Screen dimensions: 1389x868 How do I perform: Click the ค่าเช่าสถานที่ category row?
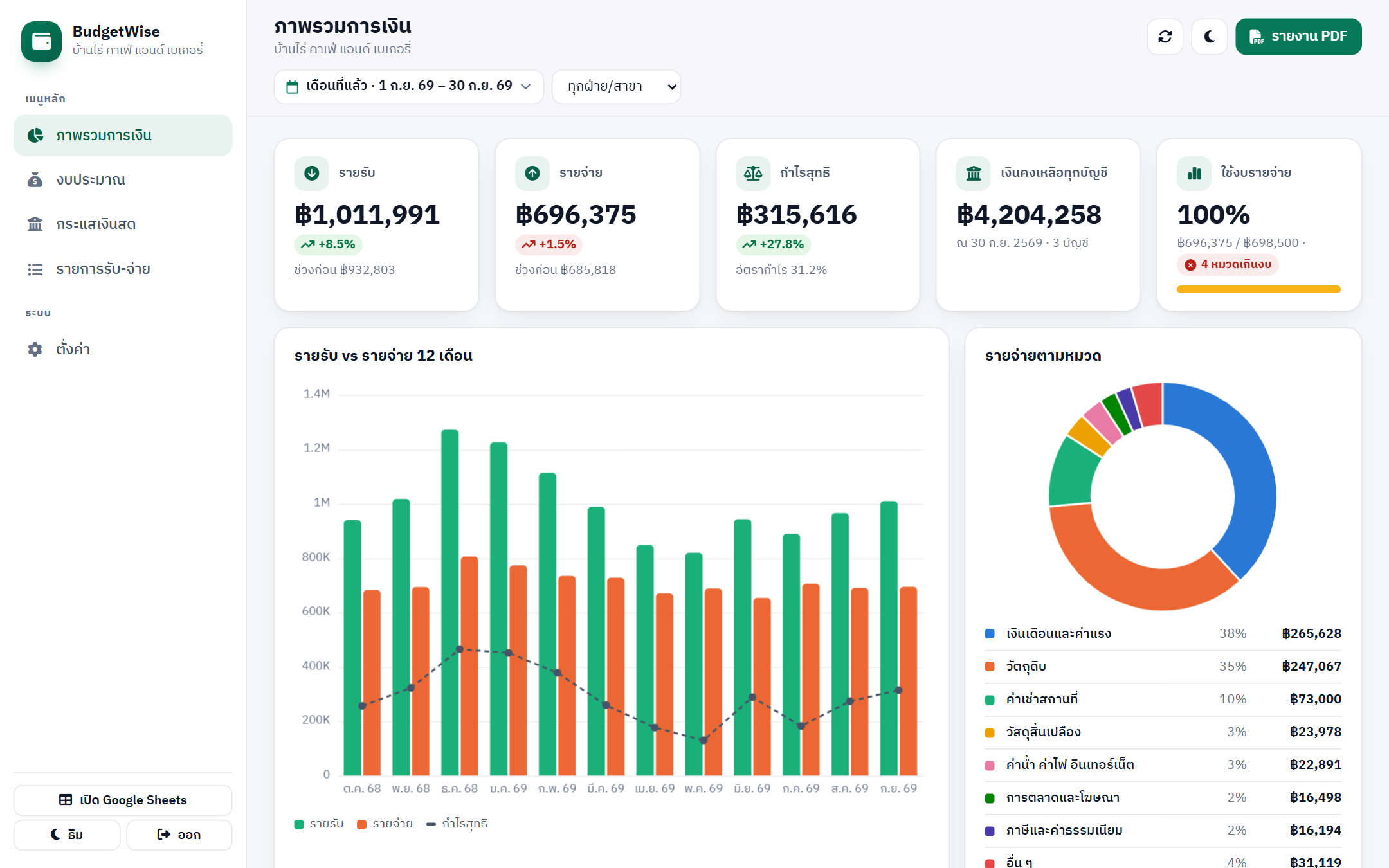(1163, 699)
